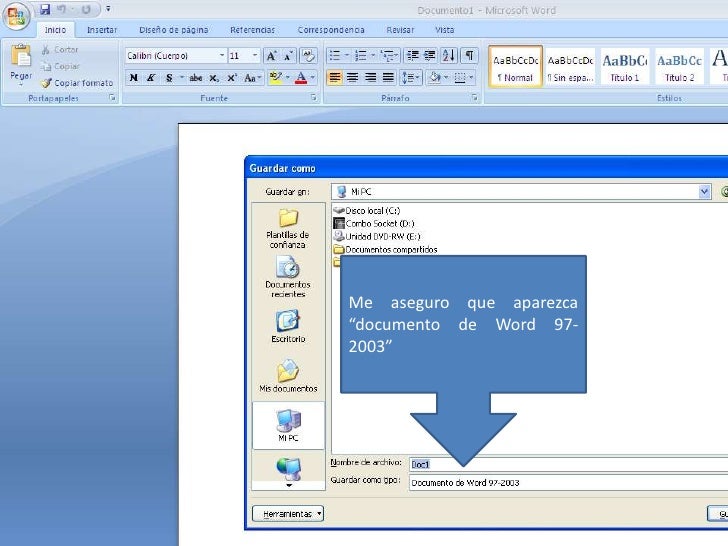
Task: Toggle underline (S) formatting
Action: tap(169, 78)
